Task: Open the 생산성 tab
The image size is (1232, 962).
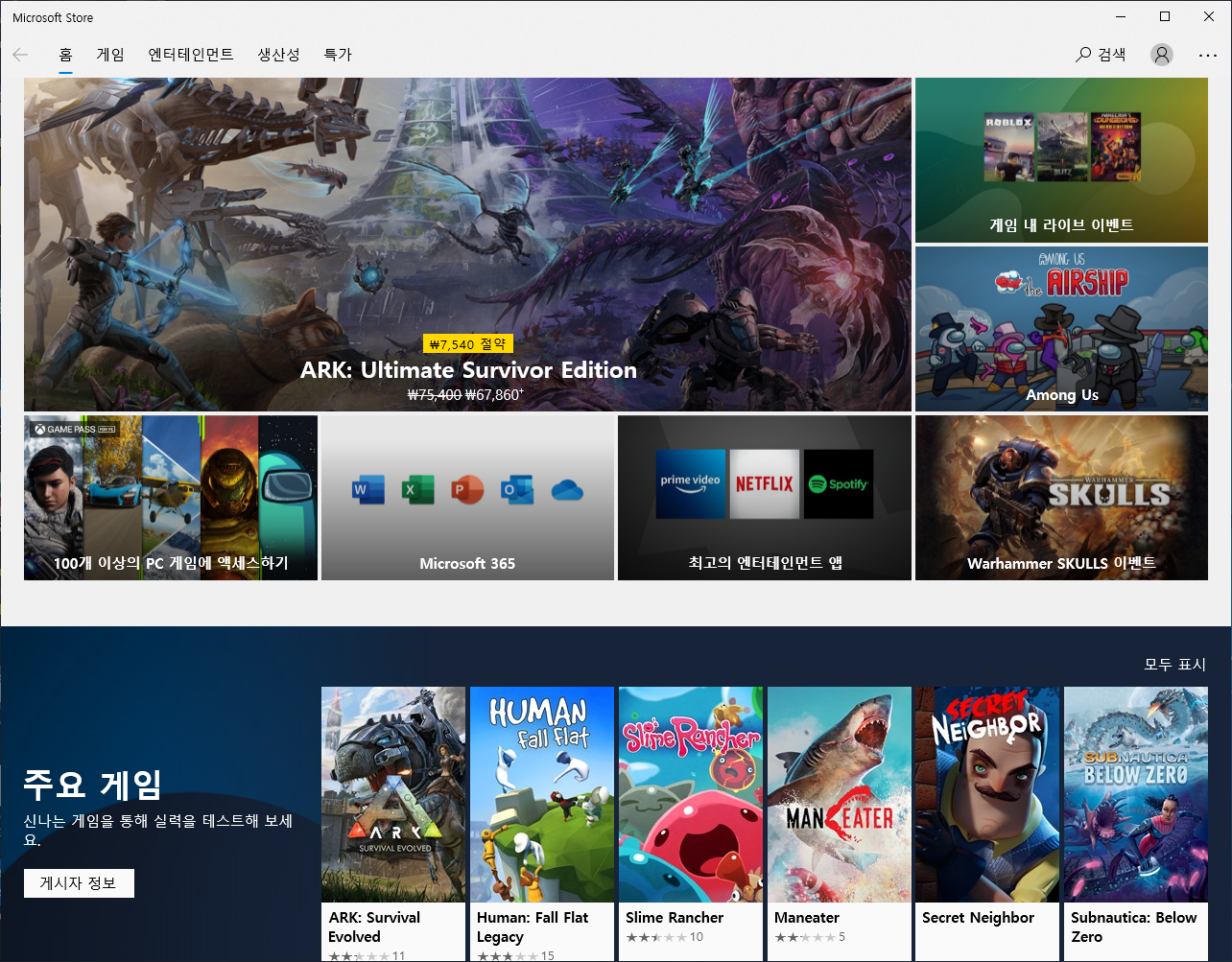Action: click(278, 55)
